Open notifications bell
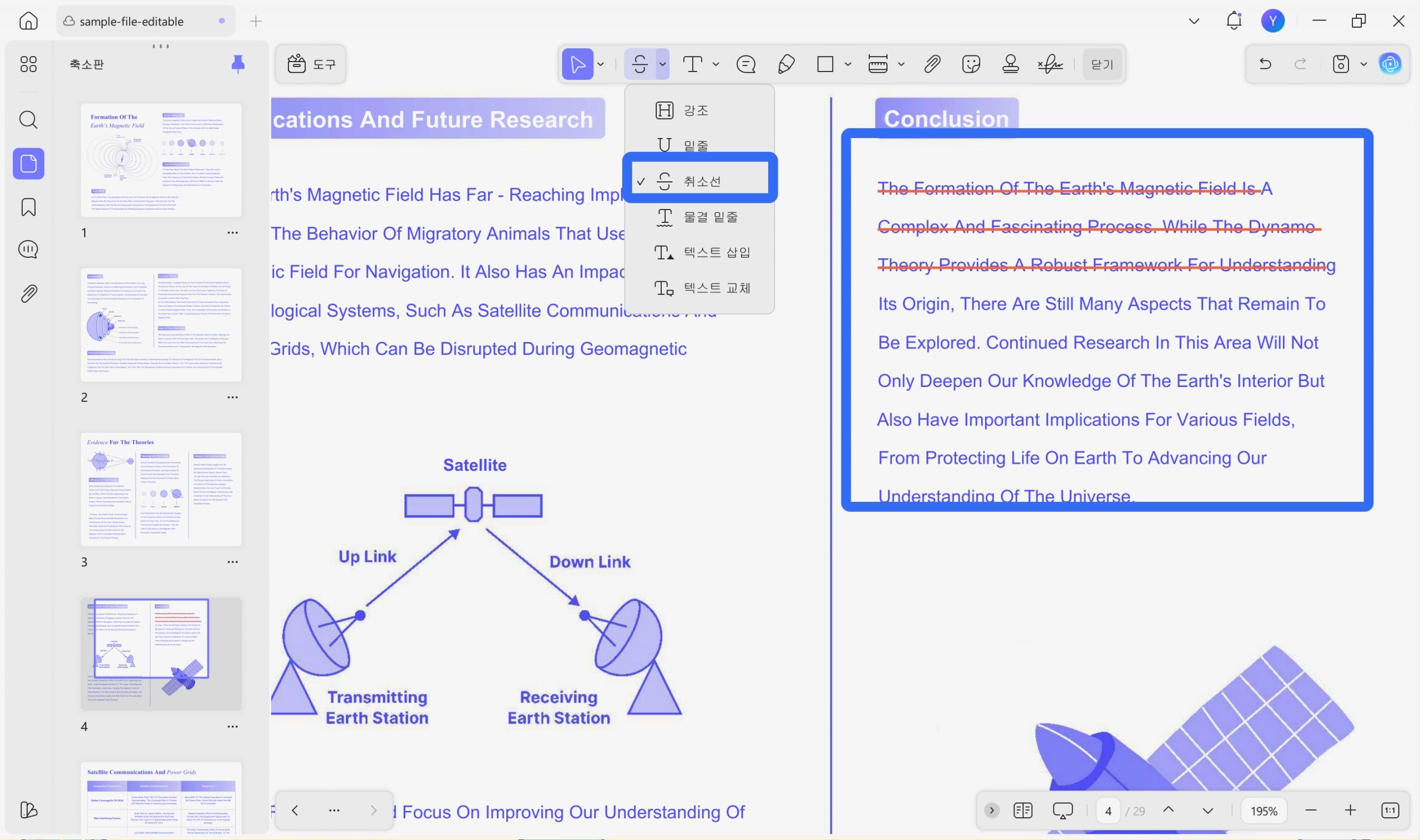 (x=1234, y=21)
